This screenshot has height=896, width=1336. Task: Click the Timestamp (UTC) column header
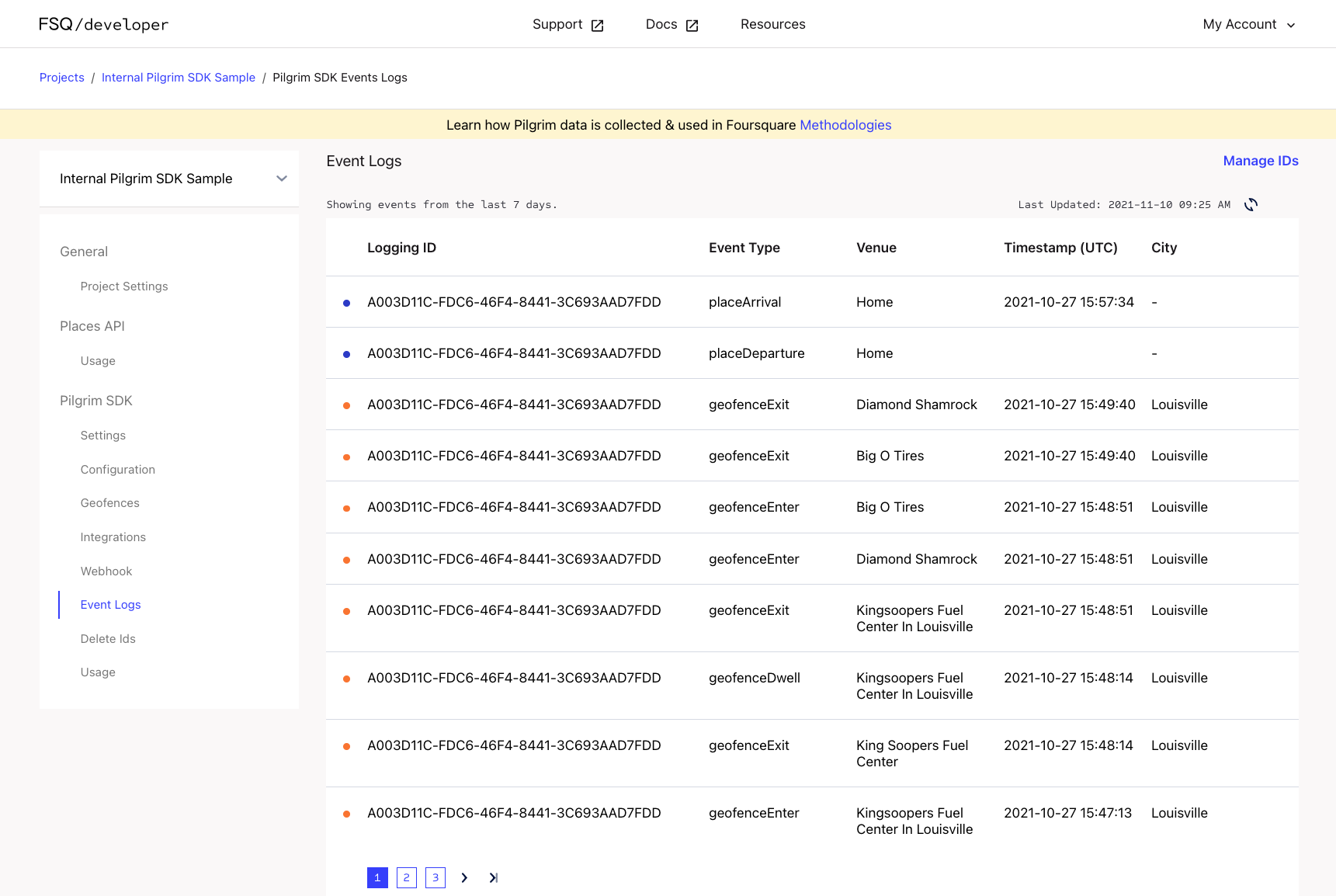1060,248
